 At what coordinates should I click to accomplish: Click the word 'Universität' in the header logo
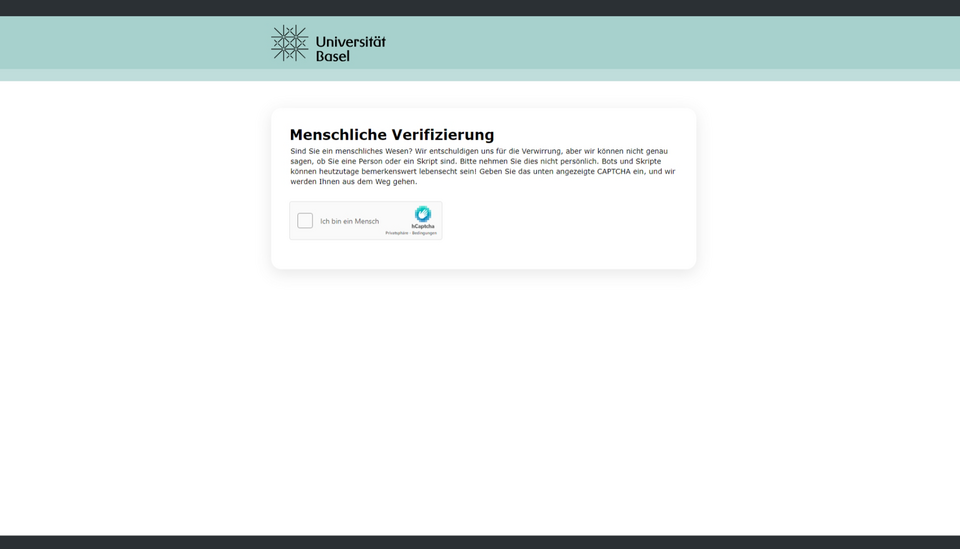tap(350, 42)
